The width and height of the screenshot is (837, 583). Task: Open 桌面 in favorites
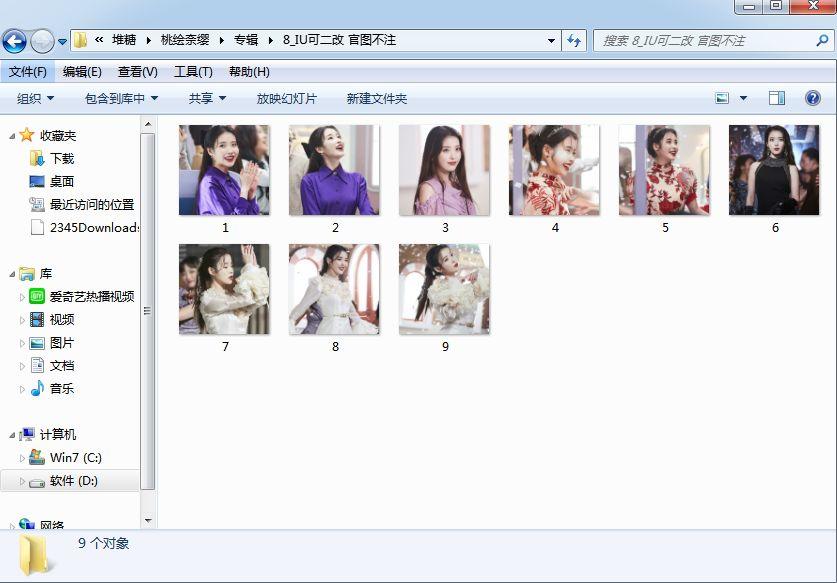(x=62, y=182)
